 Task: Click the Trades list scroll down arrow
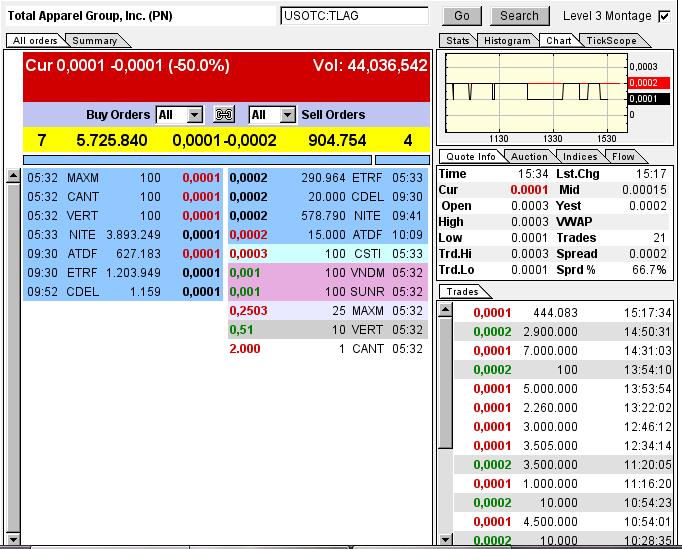[x=446, y=539]
